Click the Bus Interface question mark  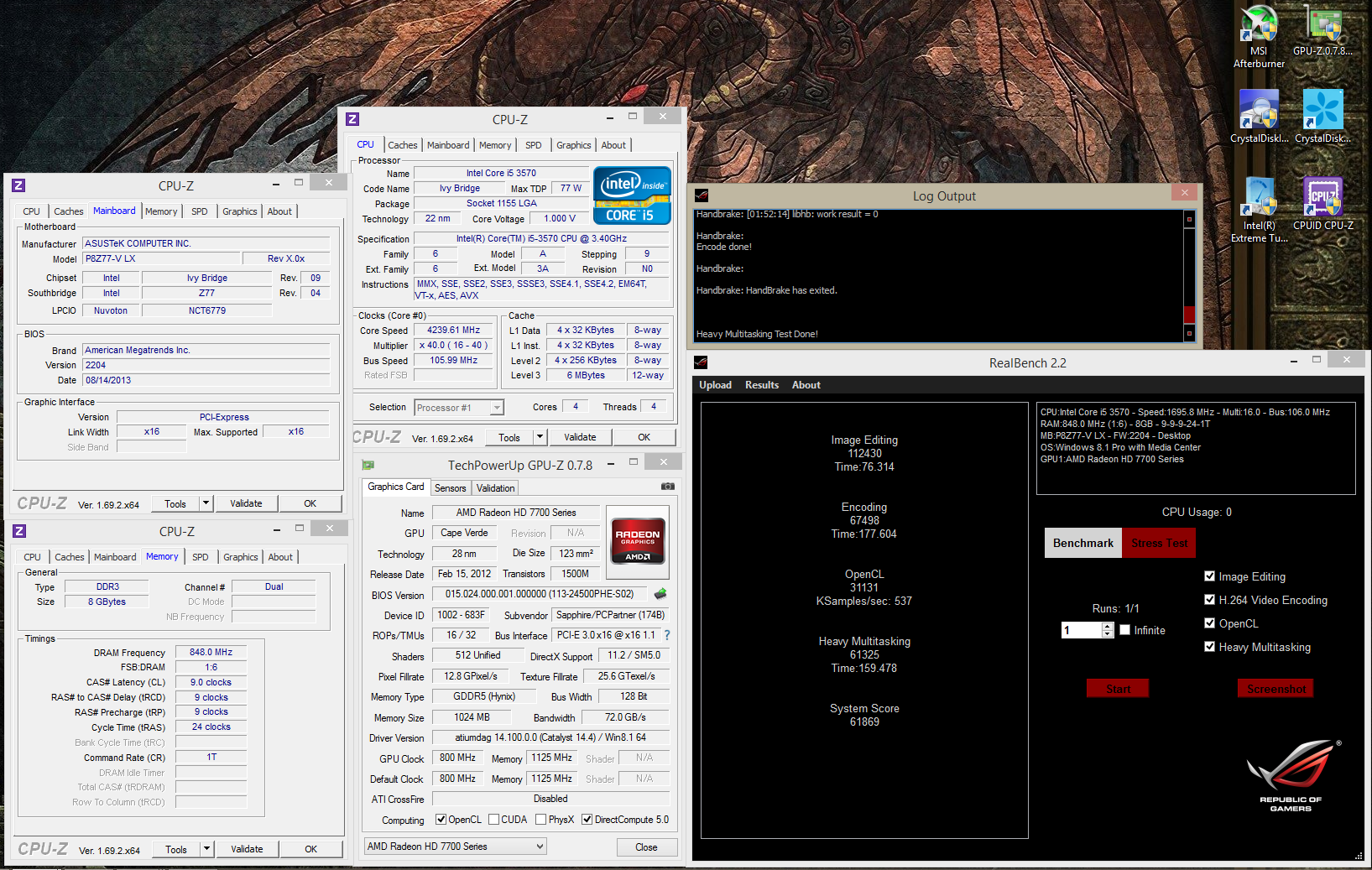click(667, 635)
